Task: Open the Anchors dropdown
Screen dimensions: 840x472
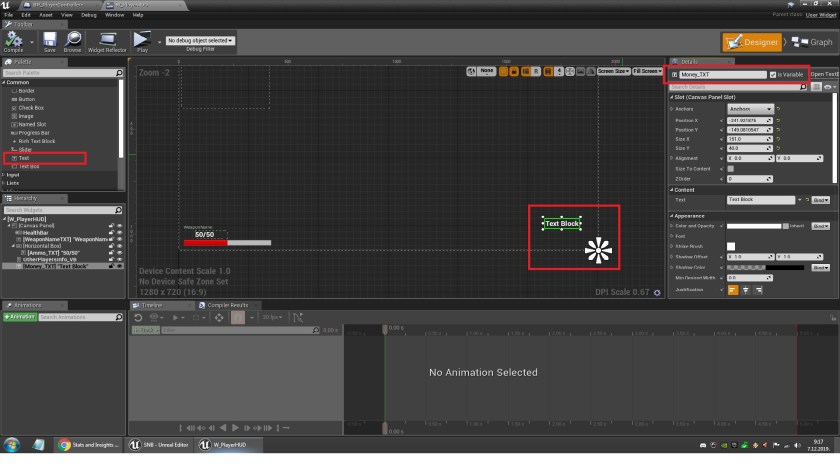Action: [x=750, y=109]
